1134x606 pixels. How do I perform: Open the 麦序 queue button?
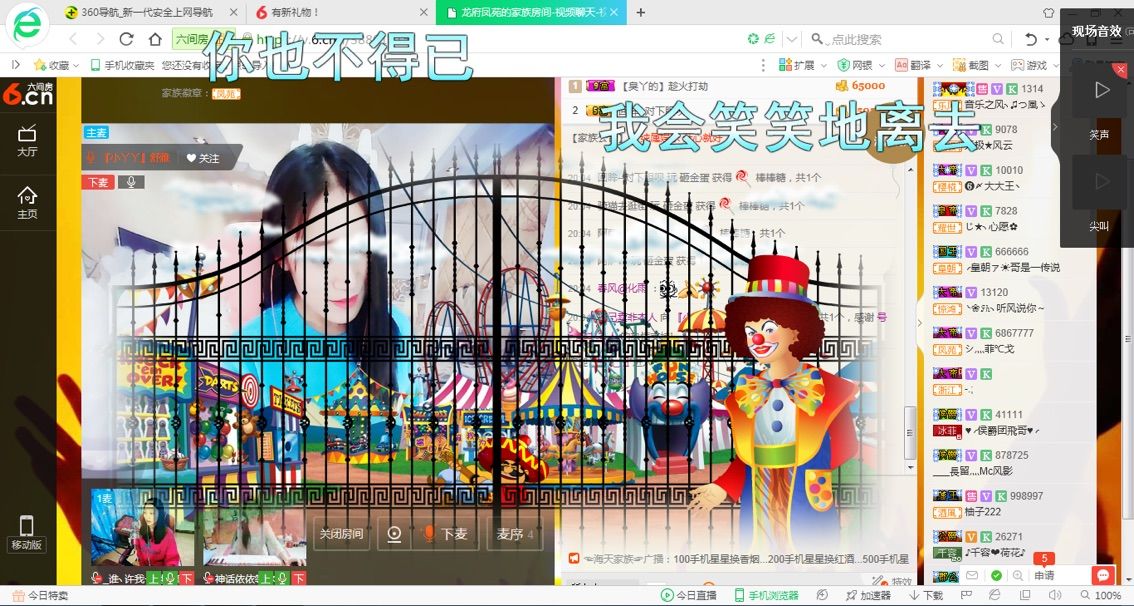[x=515, y=534]
